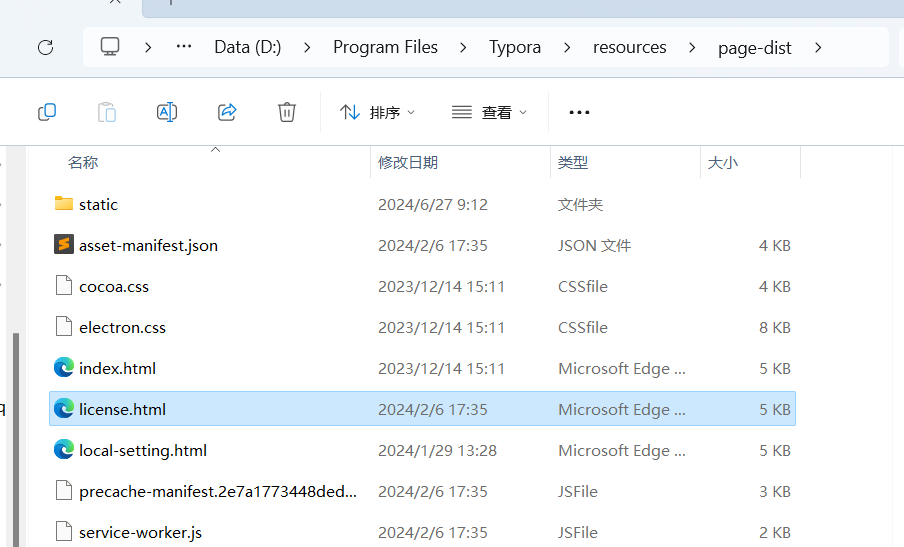The image size is (904, 547).
Task: Click the electron.css file icon
Action: pyautogui.click(x=63, y=326)
